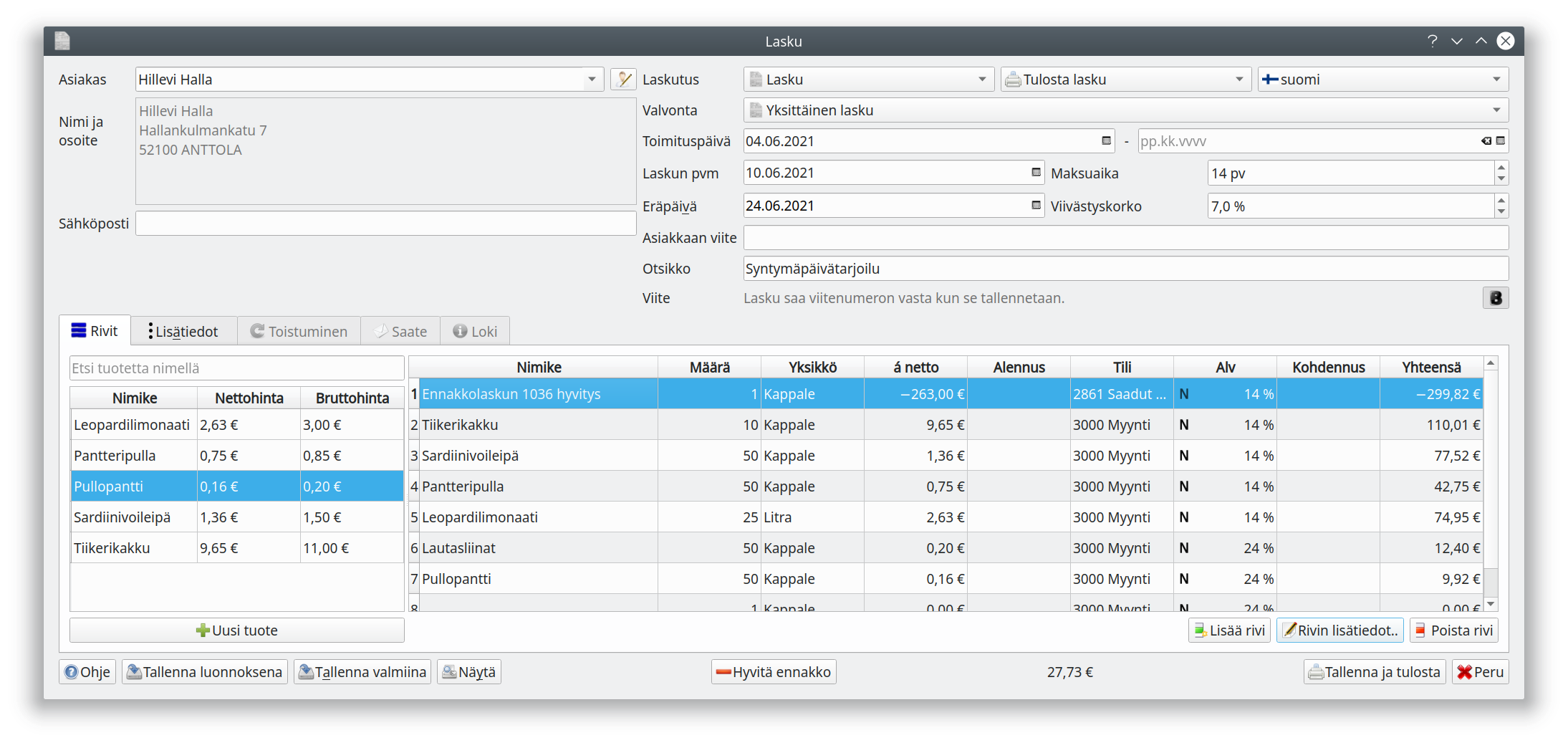Open the Laskun pvm calendar icon
Viewport: 1568px width, 743px height.
(x=1036, y=173)
